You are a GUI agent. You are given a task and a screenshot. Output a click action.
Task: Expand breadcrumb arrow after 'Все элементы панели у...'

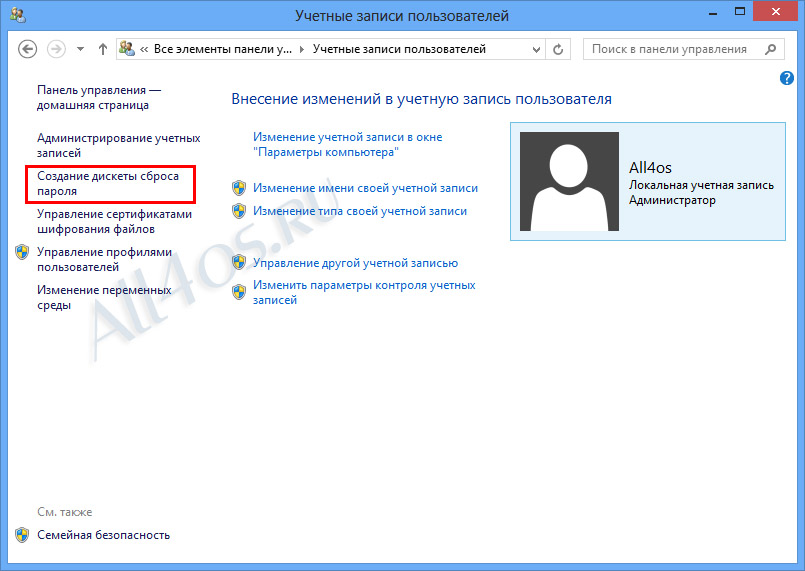[302, 49]
